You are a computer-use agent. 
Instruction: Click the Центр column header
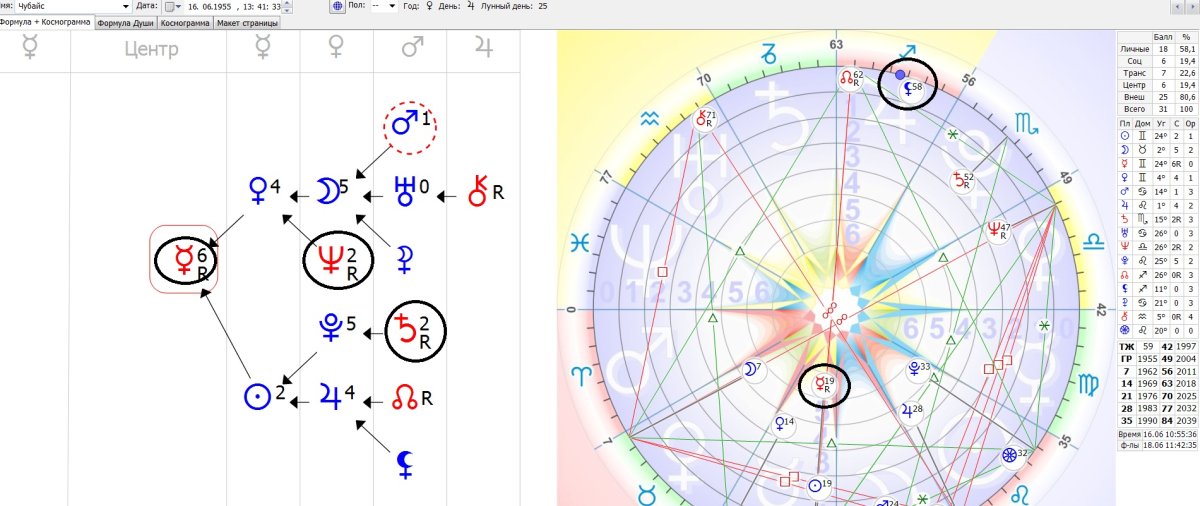coord(148,48)
